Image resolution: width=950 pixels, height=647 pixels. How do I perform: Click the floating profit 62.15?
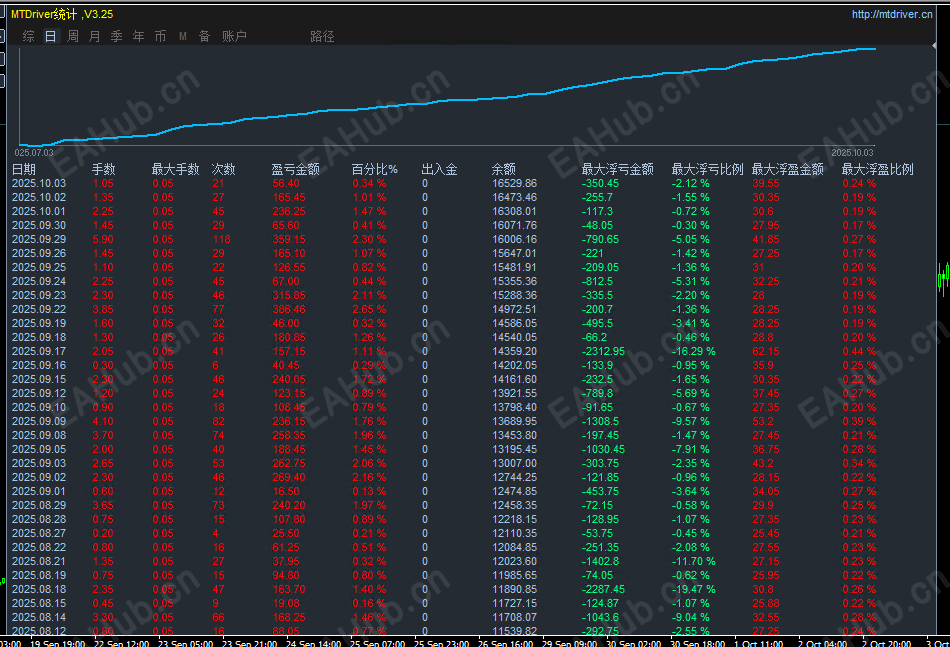click(766, 351)
